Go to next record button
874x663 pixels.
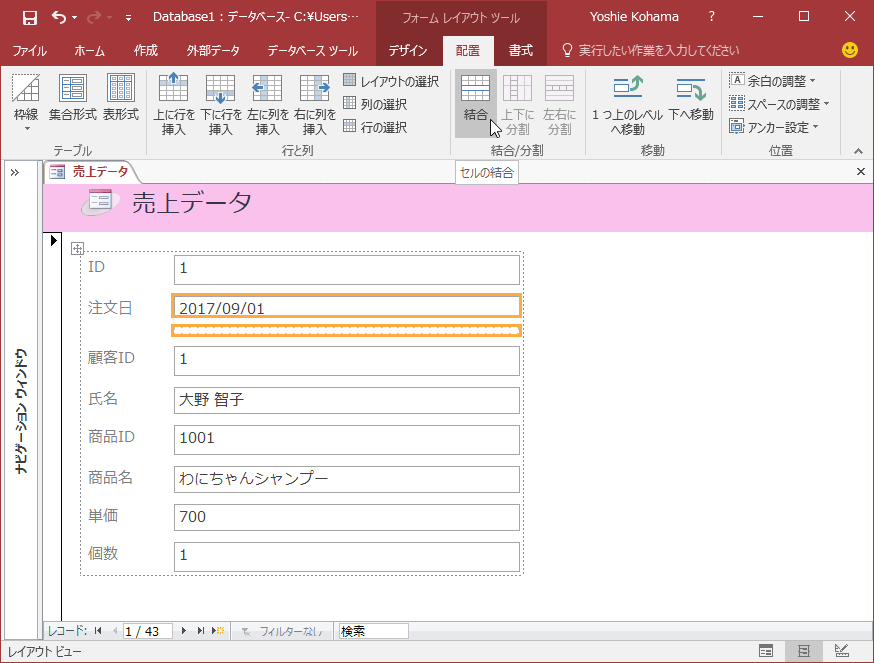coord(184,631)
